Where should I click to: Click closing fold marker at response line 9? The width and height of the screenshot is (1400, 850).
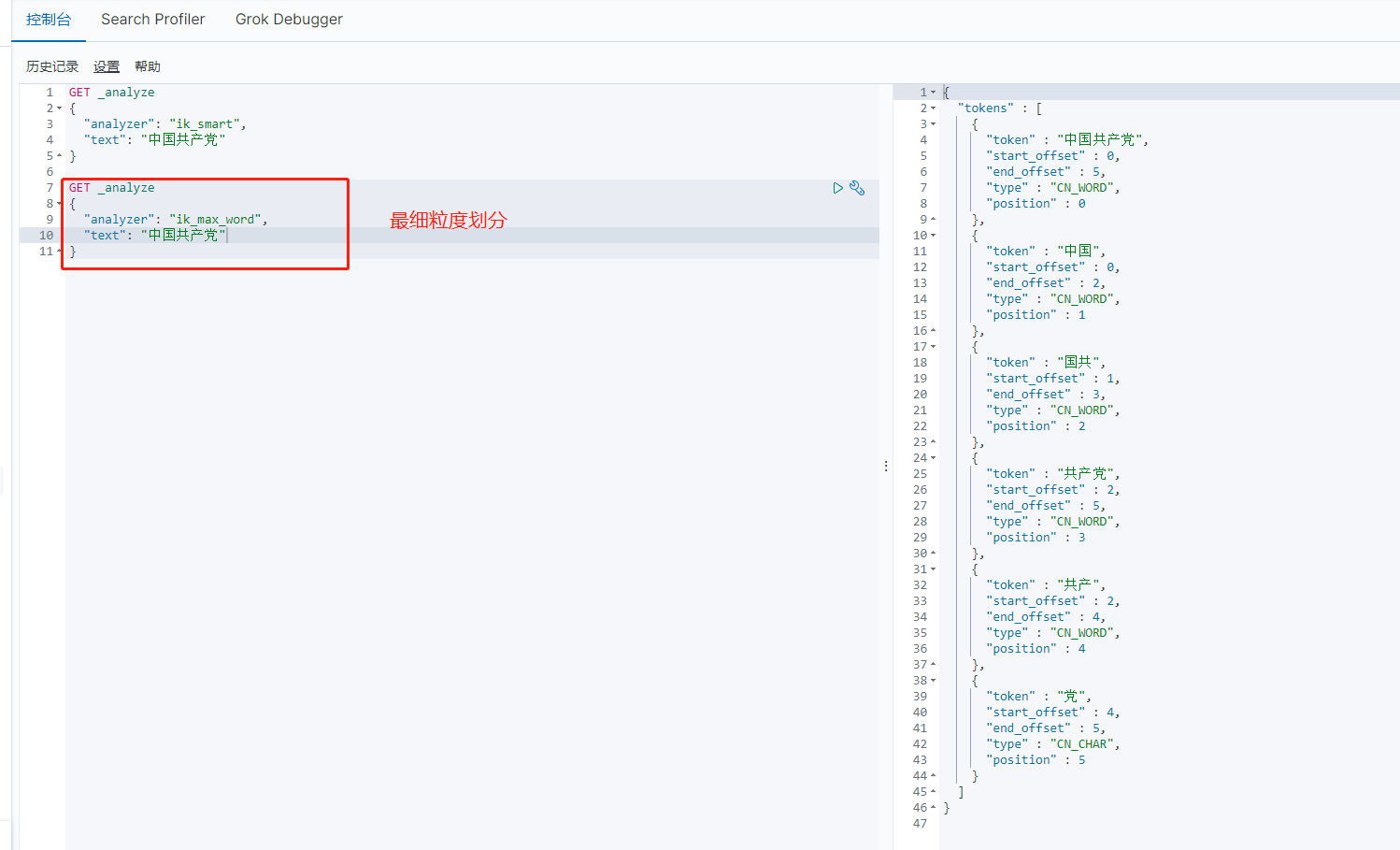tap(933, 220)
